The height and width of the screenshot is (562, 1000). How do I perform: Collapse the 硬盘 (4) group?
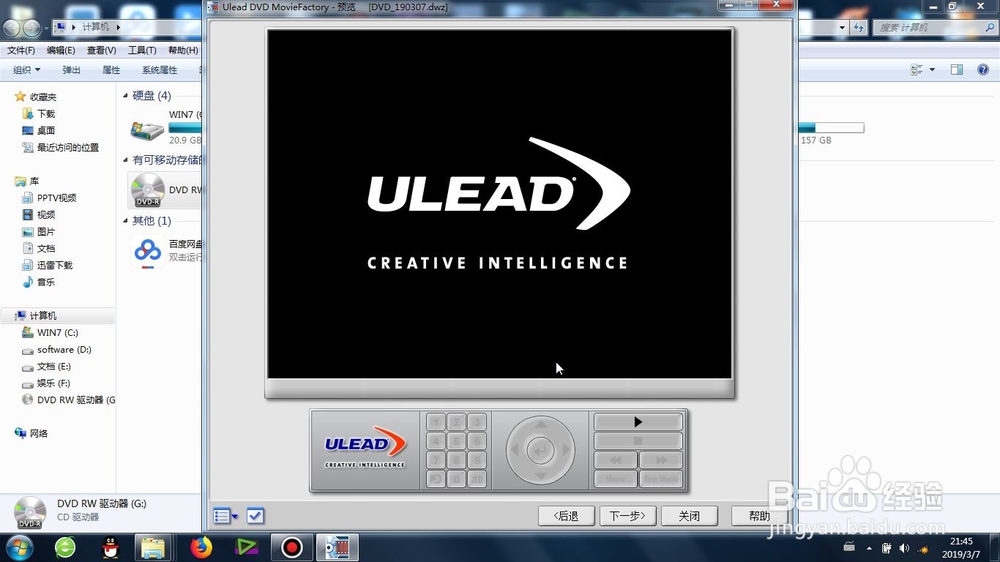tap(126, 96)
